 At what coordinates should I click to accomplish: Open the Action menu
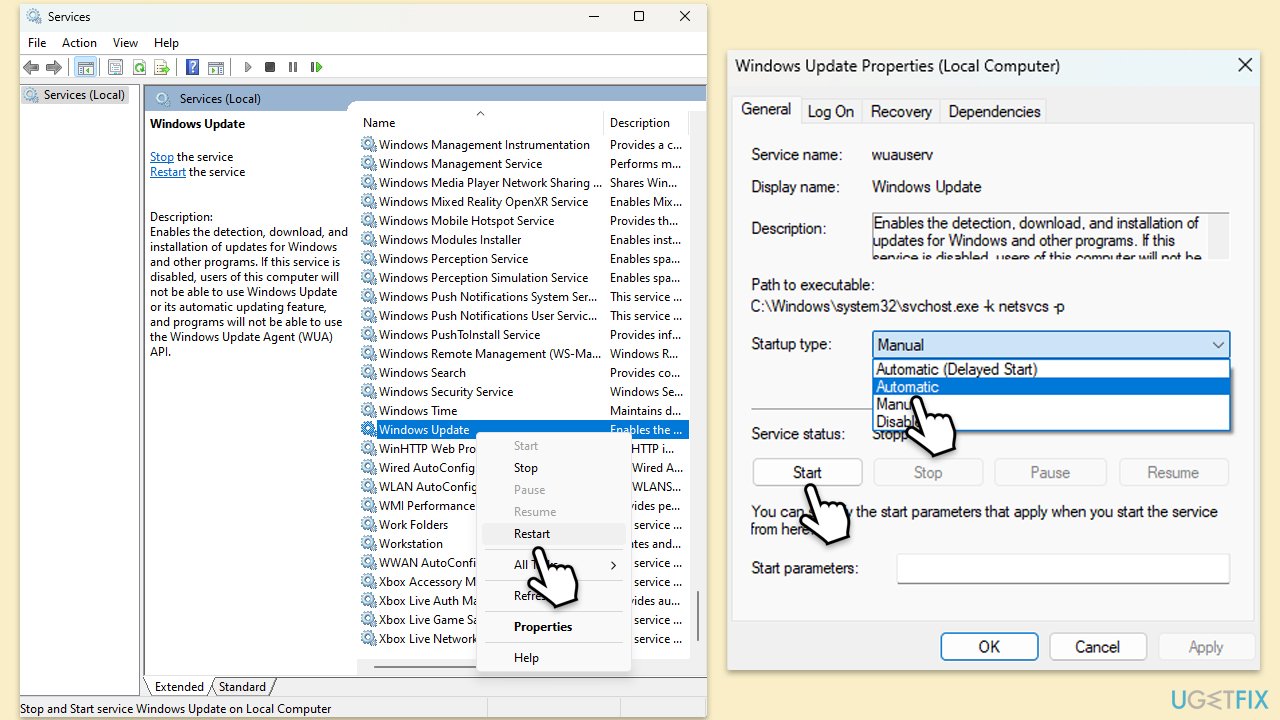(x=79, y=43)
